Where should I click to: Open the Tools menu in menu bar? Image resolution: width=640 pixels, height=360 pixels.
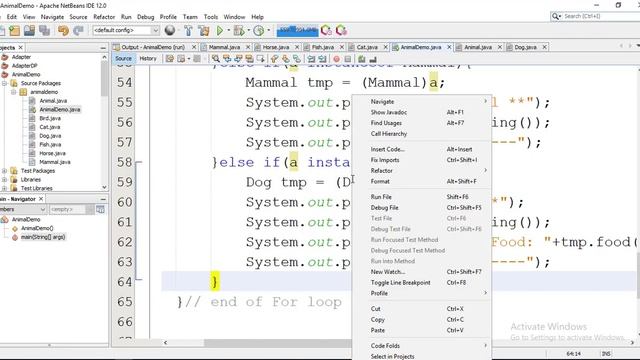(x=211, y=17)
